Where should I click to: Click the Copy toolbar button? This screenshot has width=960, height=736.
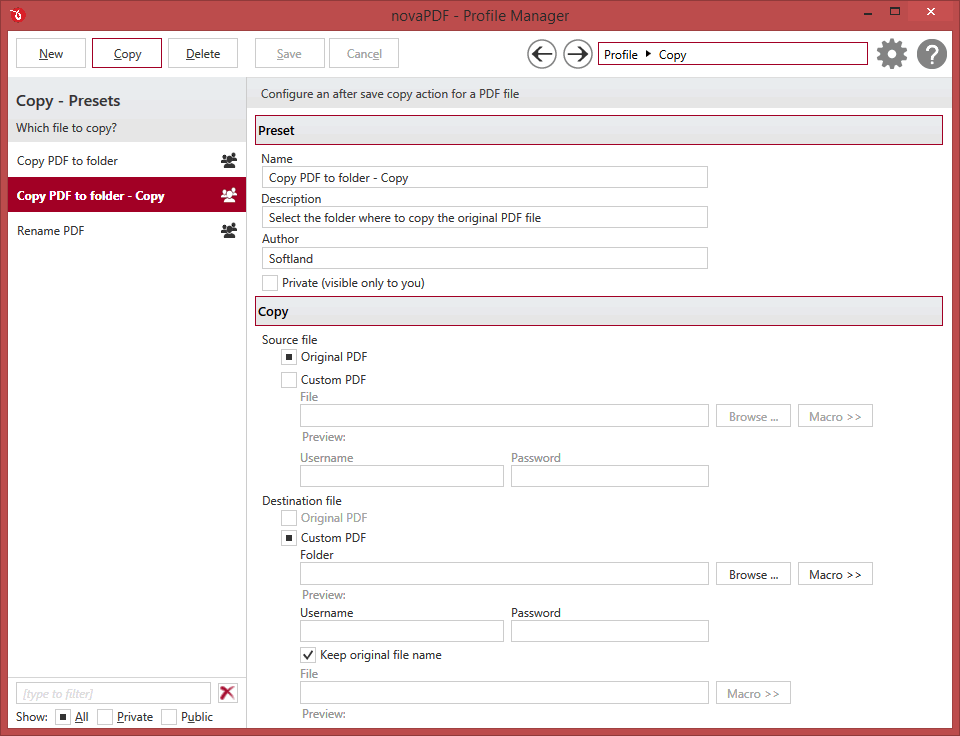click(x=127, y=53)
